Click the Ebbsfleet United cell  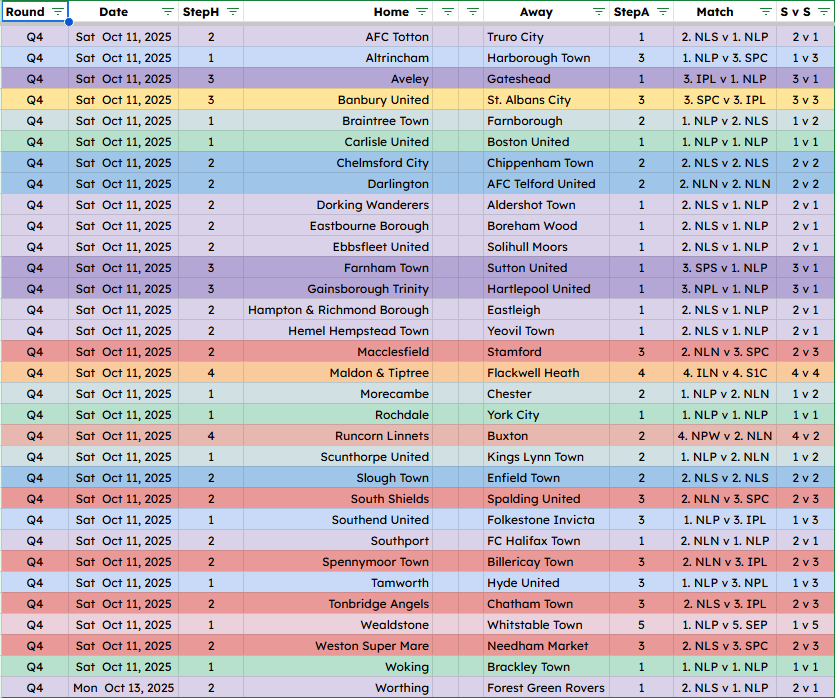point(338,247)
